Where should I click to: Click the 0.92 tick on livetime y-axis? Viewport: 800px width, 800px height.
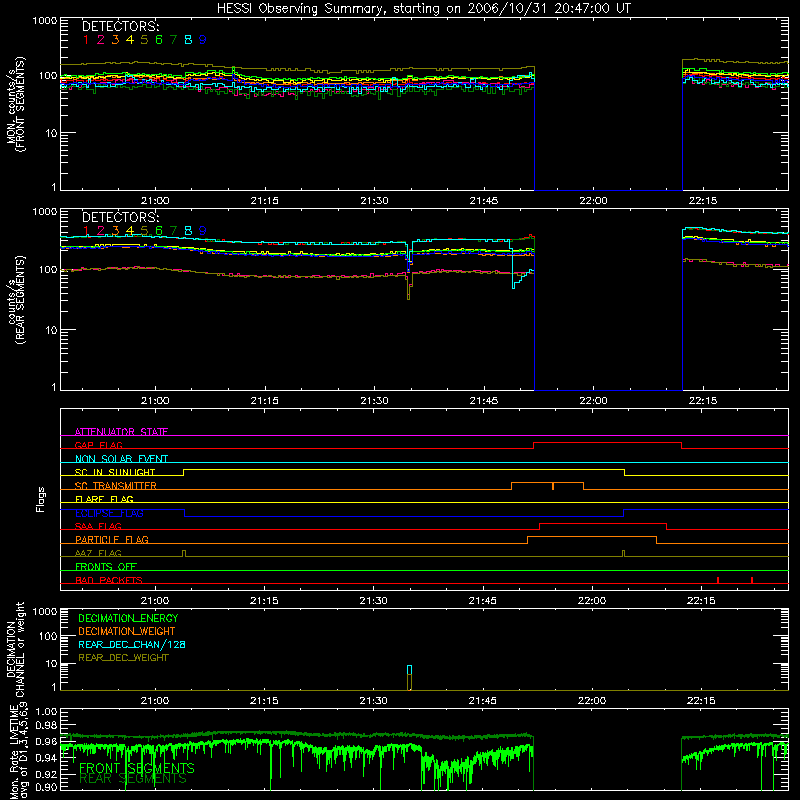pos(46,774)
